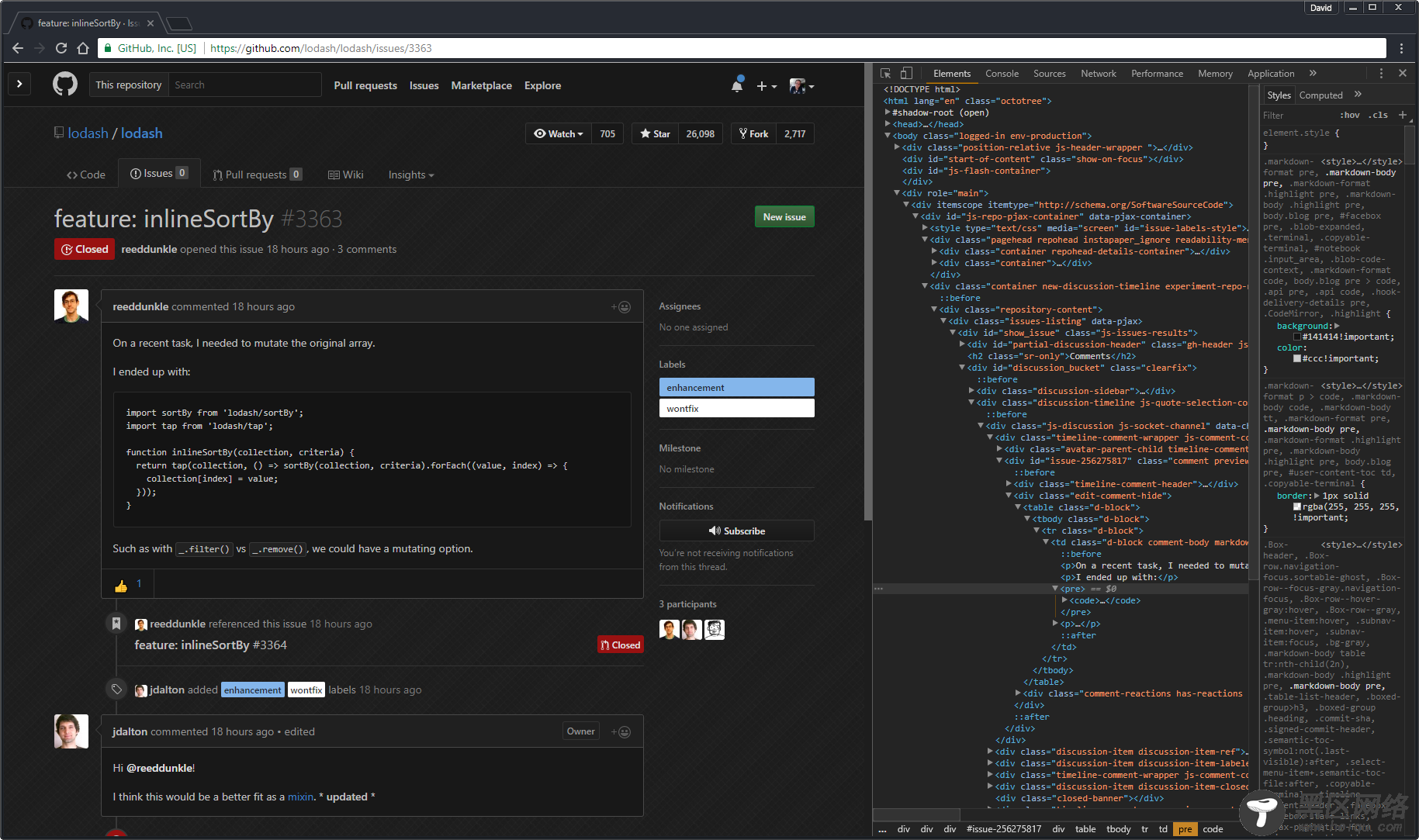Switch to DevTools Console tab
The width and height of the screenshot is (1419, 840).
coord(1002,74)
